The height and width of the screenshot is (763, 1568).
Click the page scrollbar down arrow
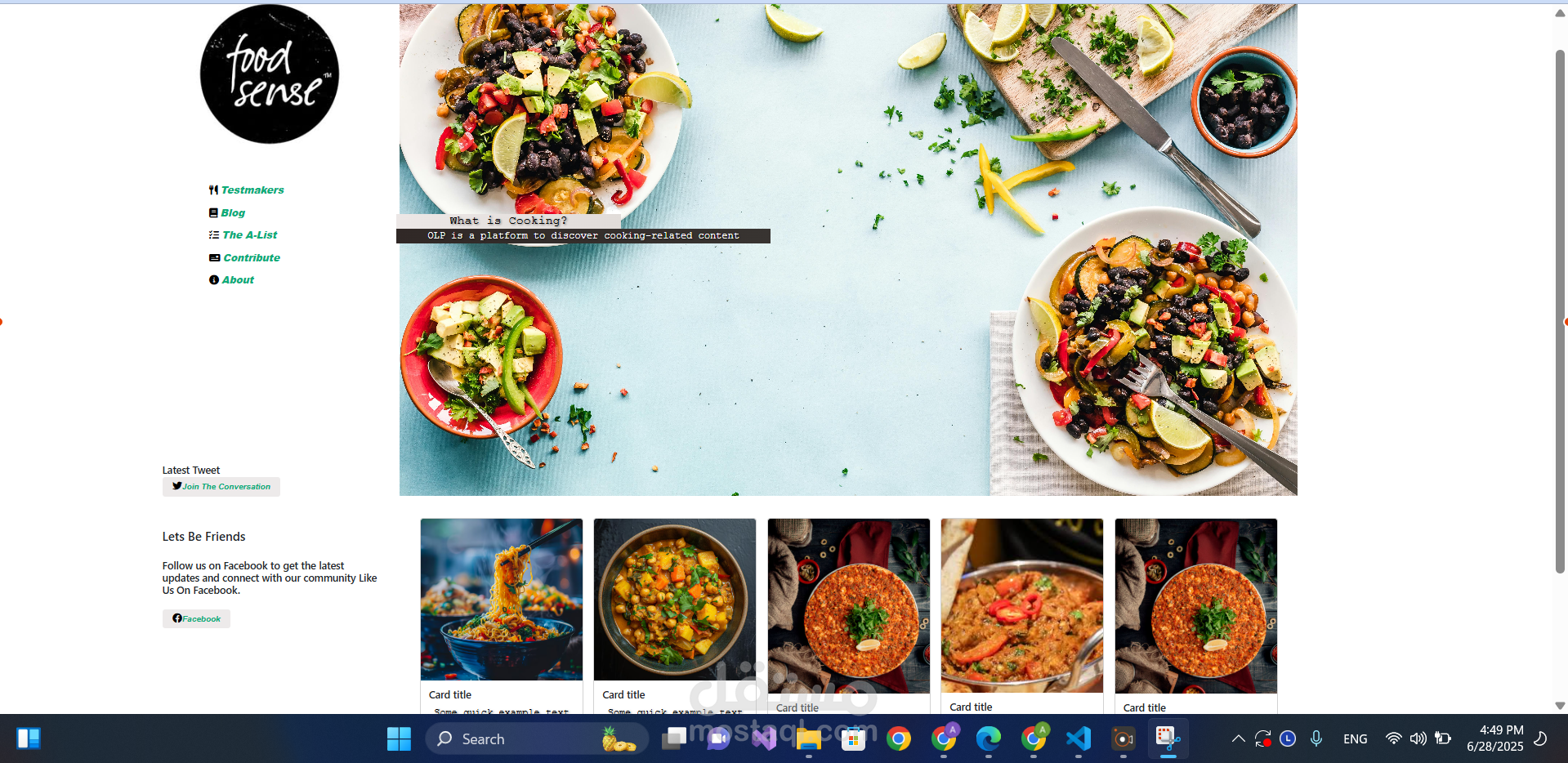tap(1560, 706)
